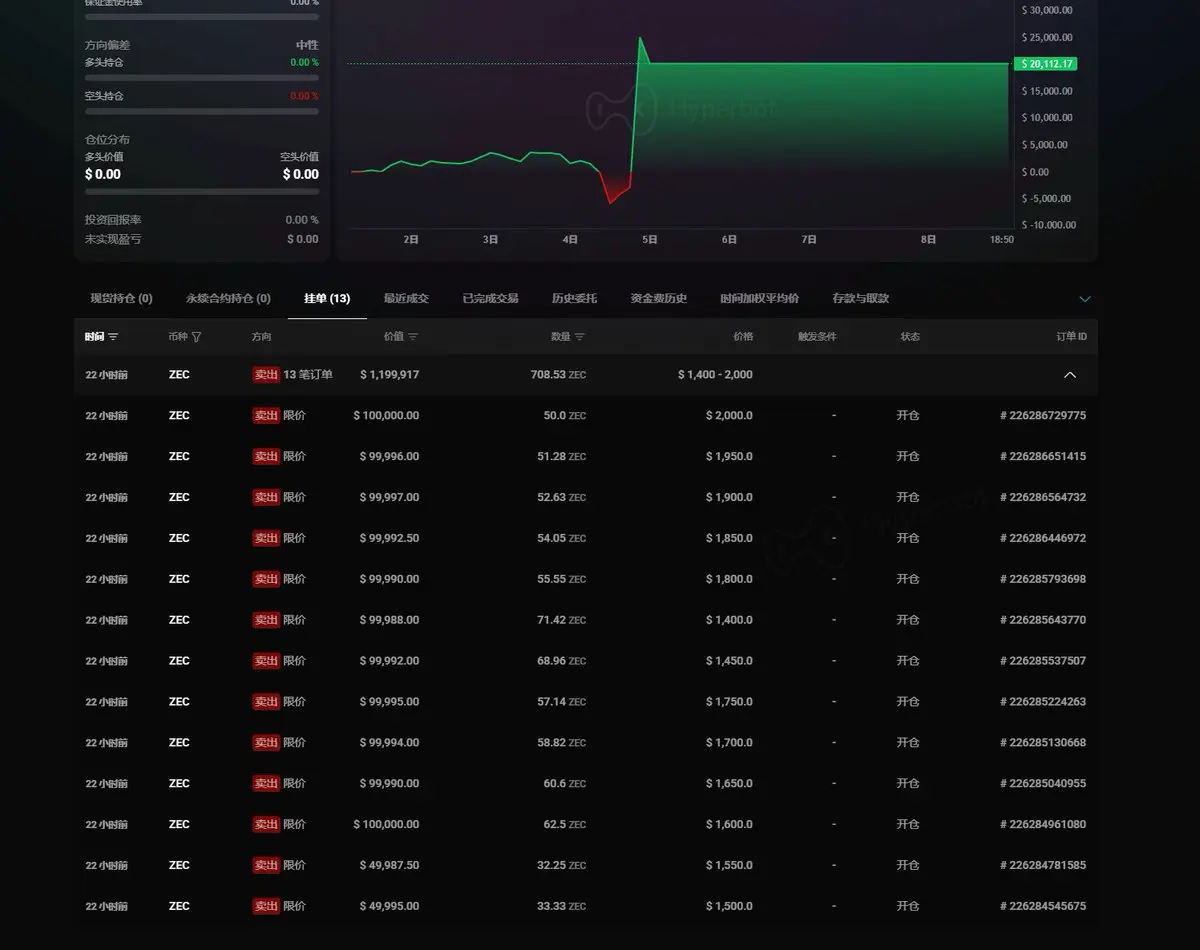Click the 5日 marker on the chart axis
This screenshot has height=950, width=1200.
[650, 240]
